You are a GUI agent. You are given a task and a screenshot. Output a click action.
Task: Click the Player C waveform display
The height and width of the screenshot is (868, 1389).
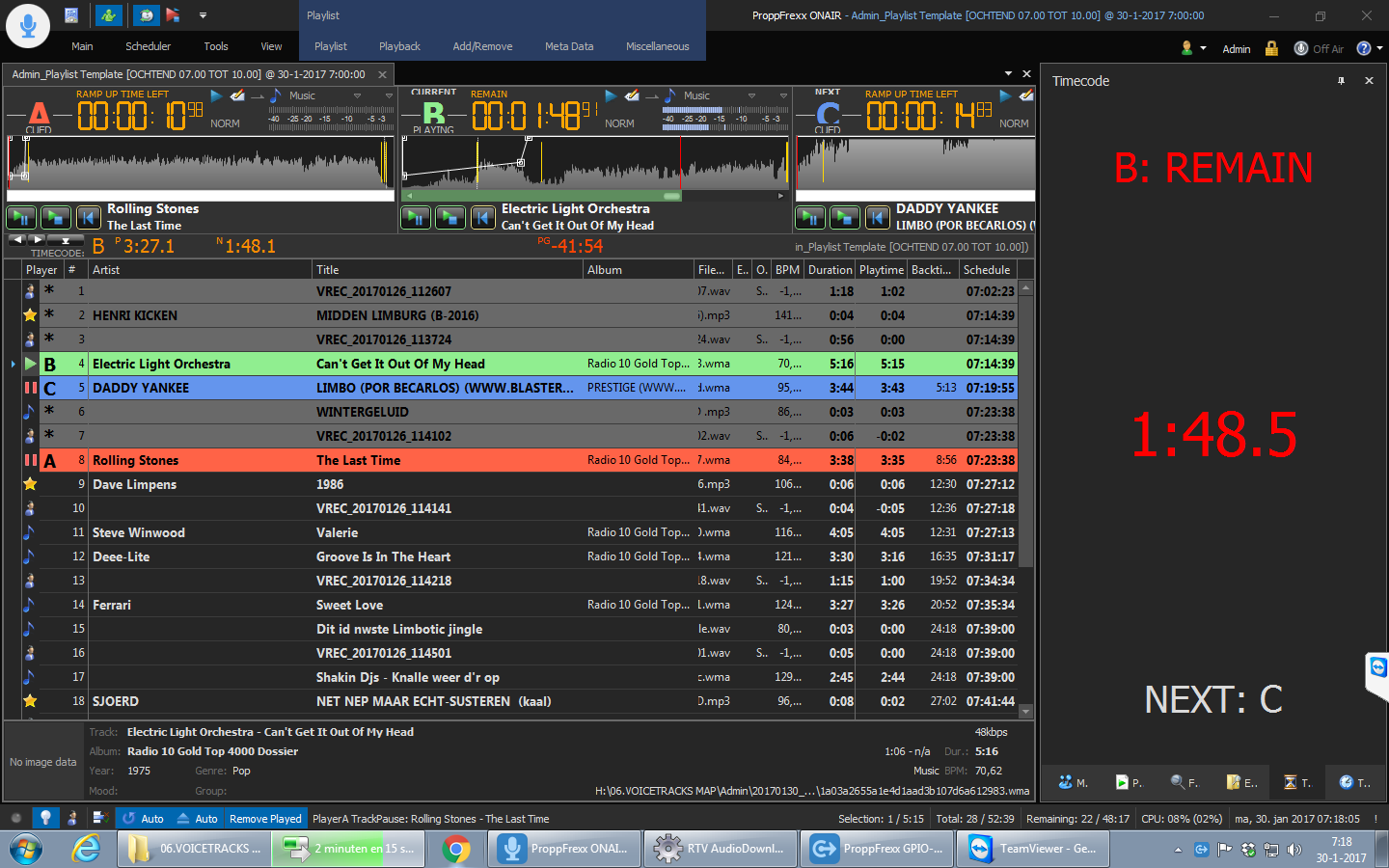pyautogui.click(x=915, y=162)
